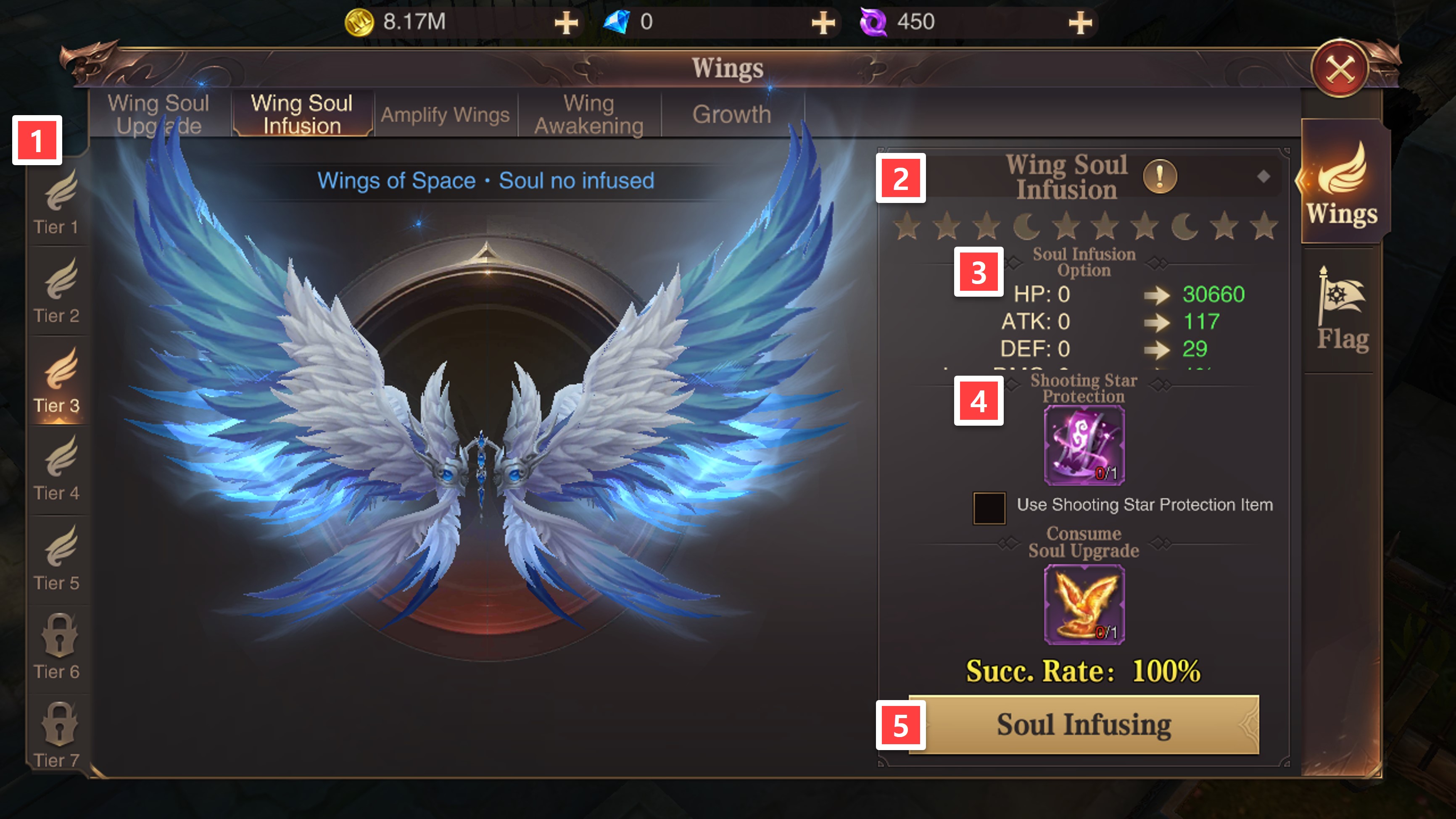The width and height of the screenshot is (1456, 819).
Task: Add purple currency with plus button
Action: (x=1080, y=23)
